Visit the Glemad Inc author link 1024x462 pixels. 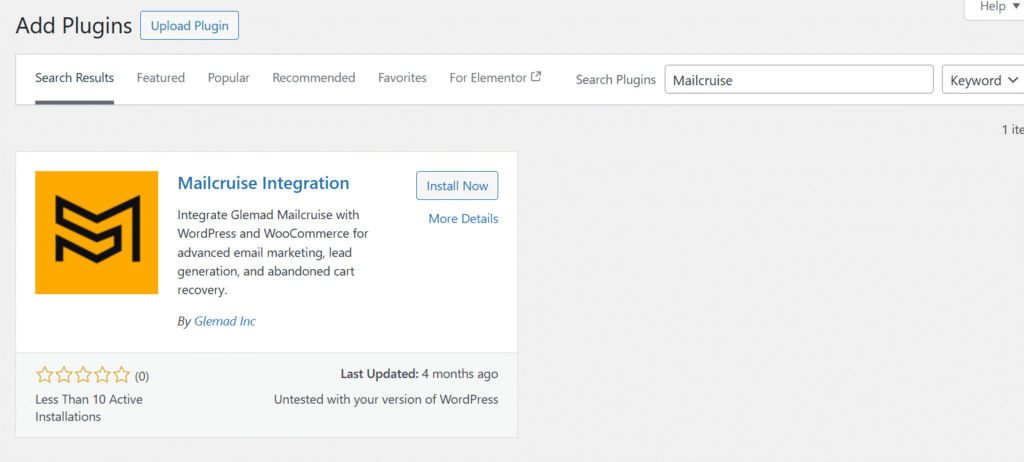225,322
